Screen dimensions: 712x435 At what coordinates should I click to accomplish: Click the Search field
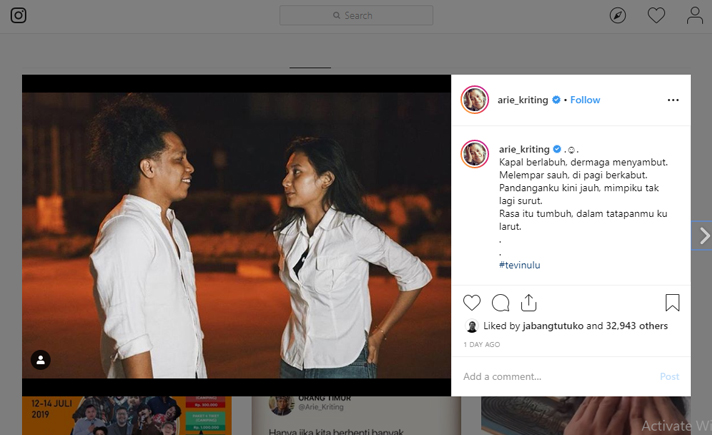356,15
